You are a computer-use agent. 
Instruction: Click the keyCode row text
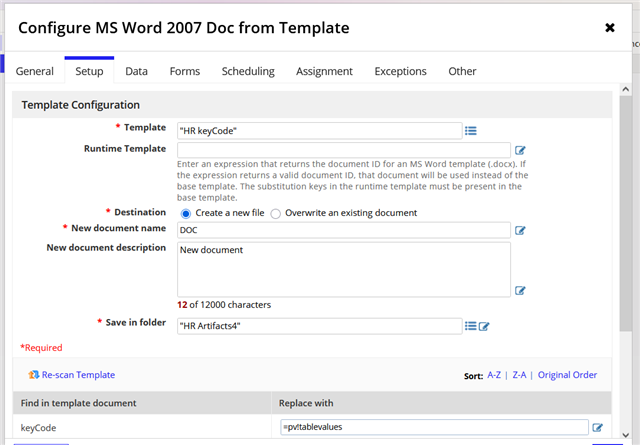38,428
